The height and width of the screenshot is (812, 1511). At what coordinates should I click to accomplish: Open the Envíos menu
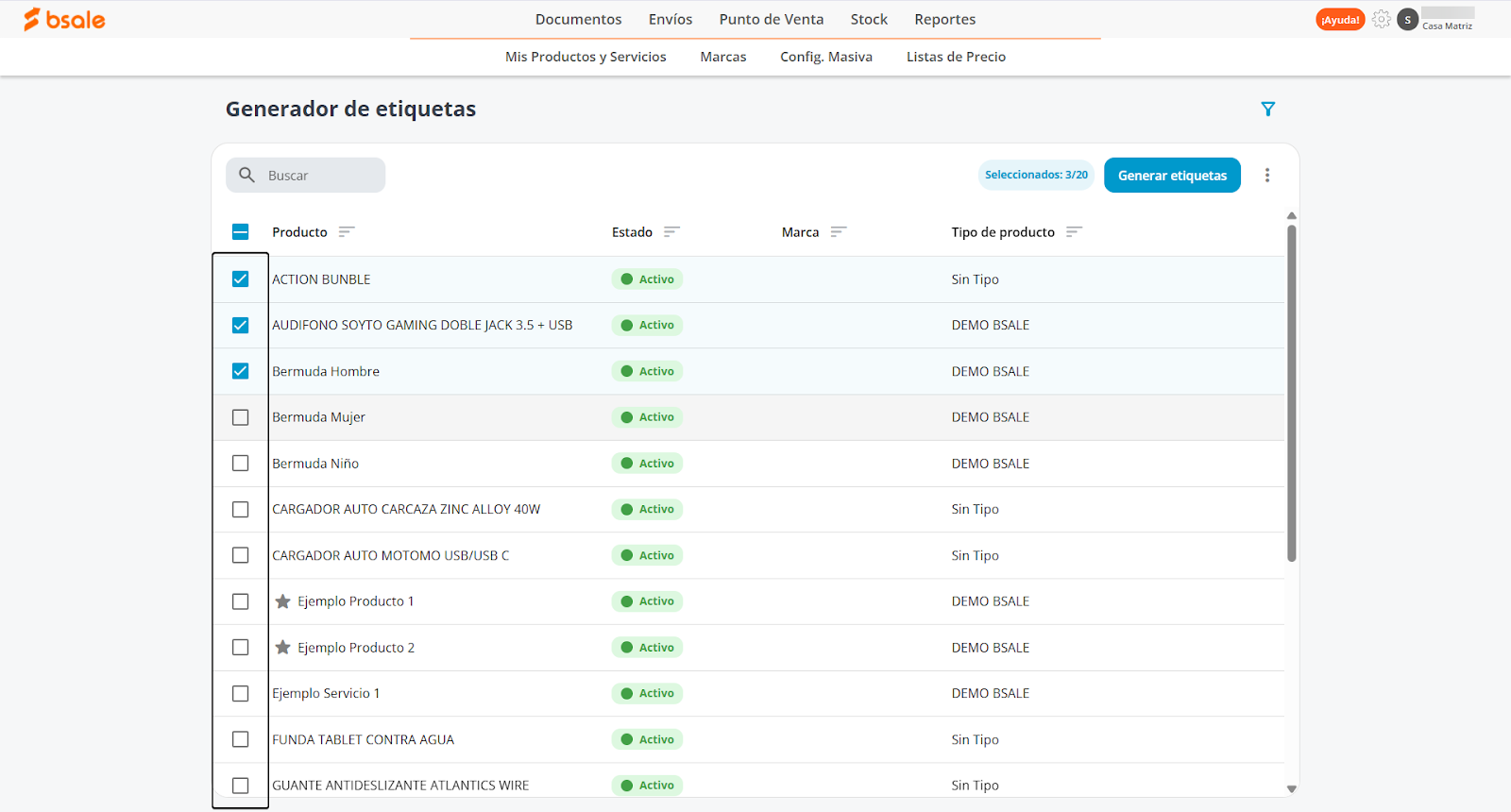671,19
